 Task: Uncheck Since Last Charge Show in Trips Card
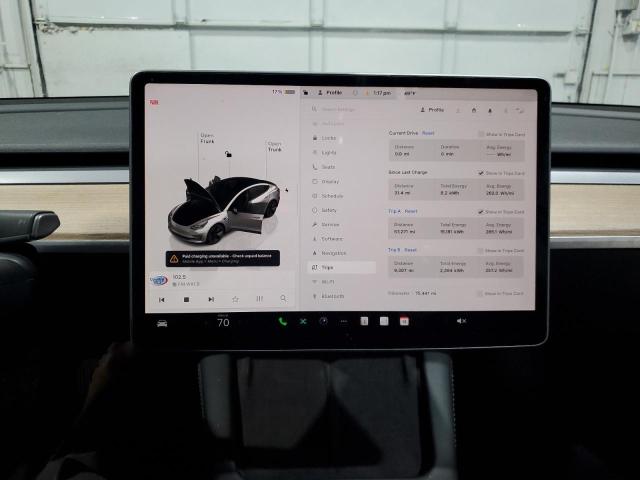click(481, 172)
